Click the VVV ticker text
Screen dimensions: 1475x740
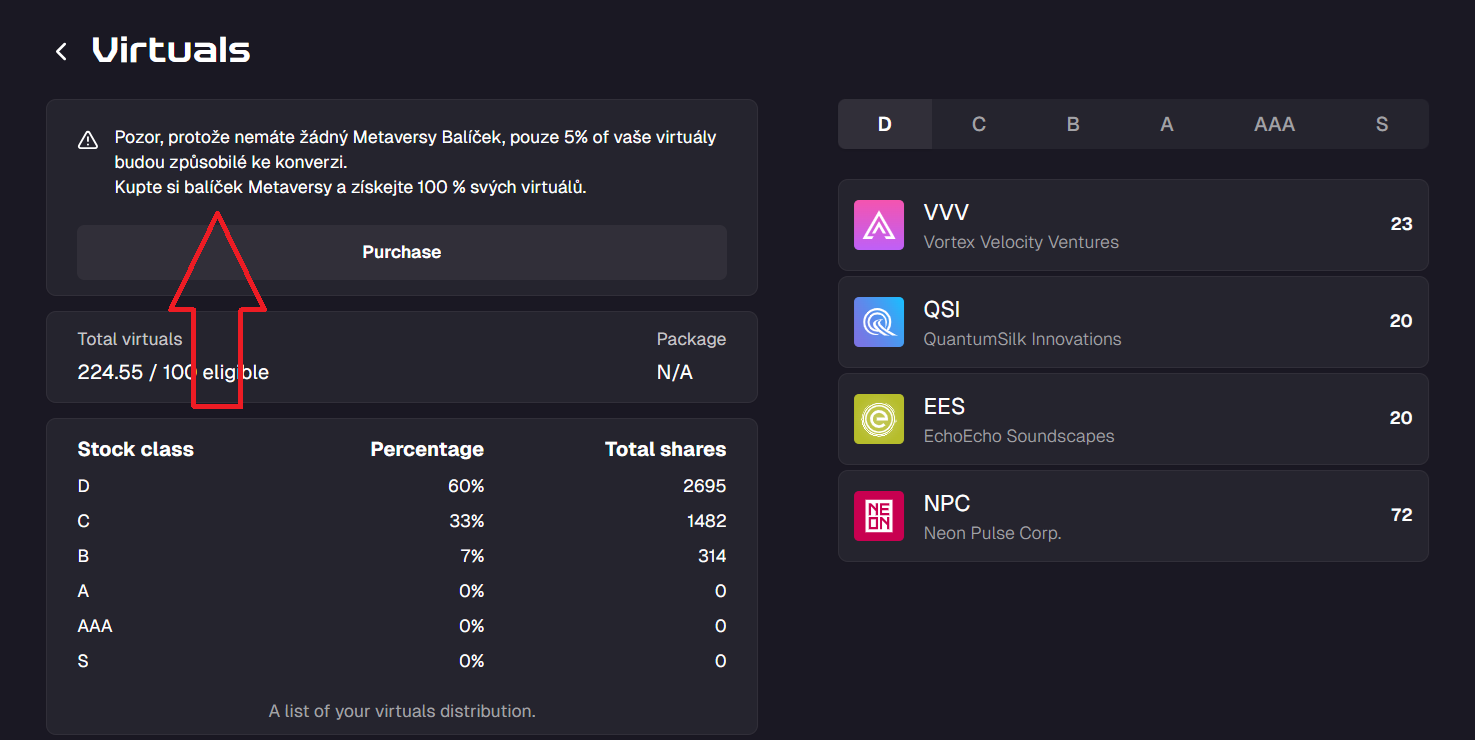pyautogui.click(x=946, y=212)
